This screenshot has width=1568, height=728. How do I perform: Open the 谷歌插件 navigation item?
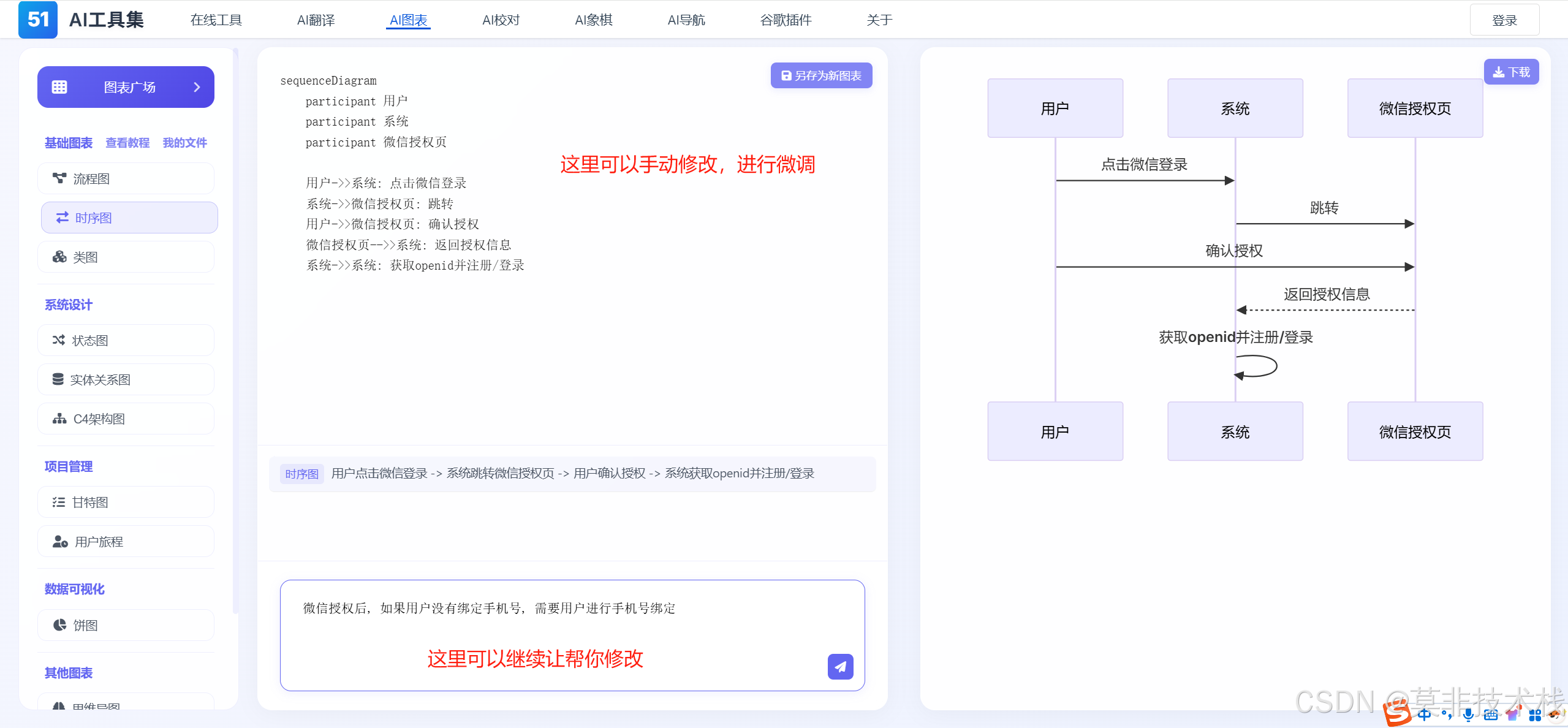[x=786, y=20]
